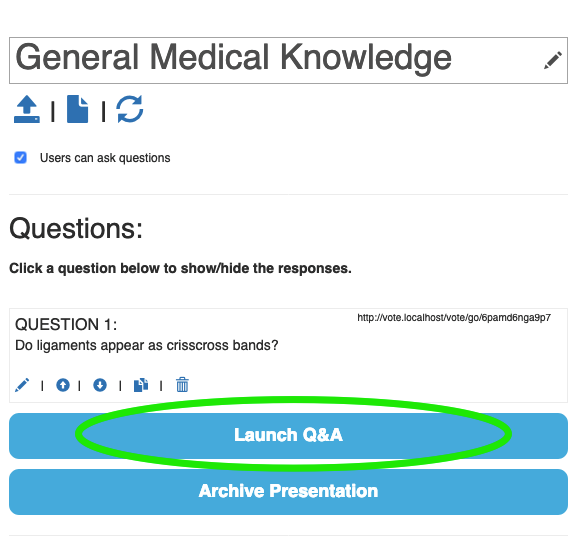588x537 pixels.
Task: Open the vote.localhost voting URL link
Action: coord(454,318)
